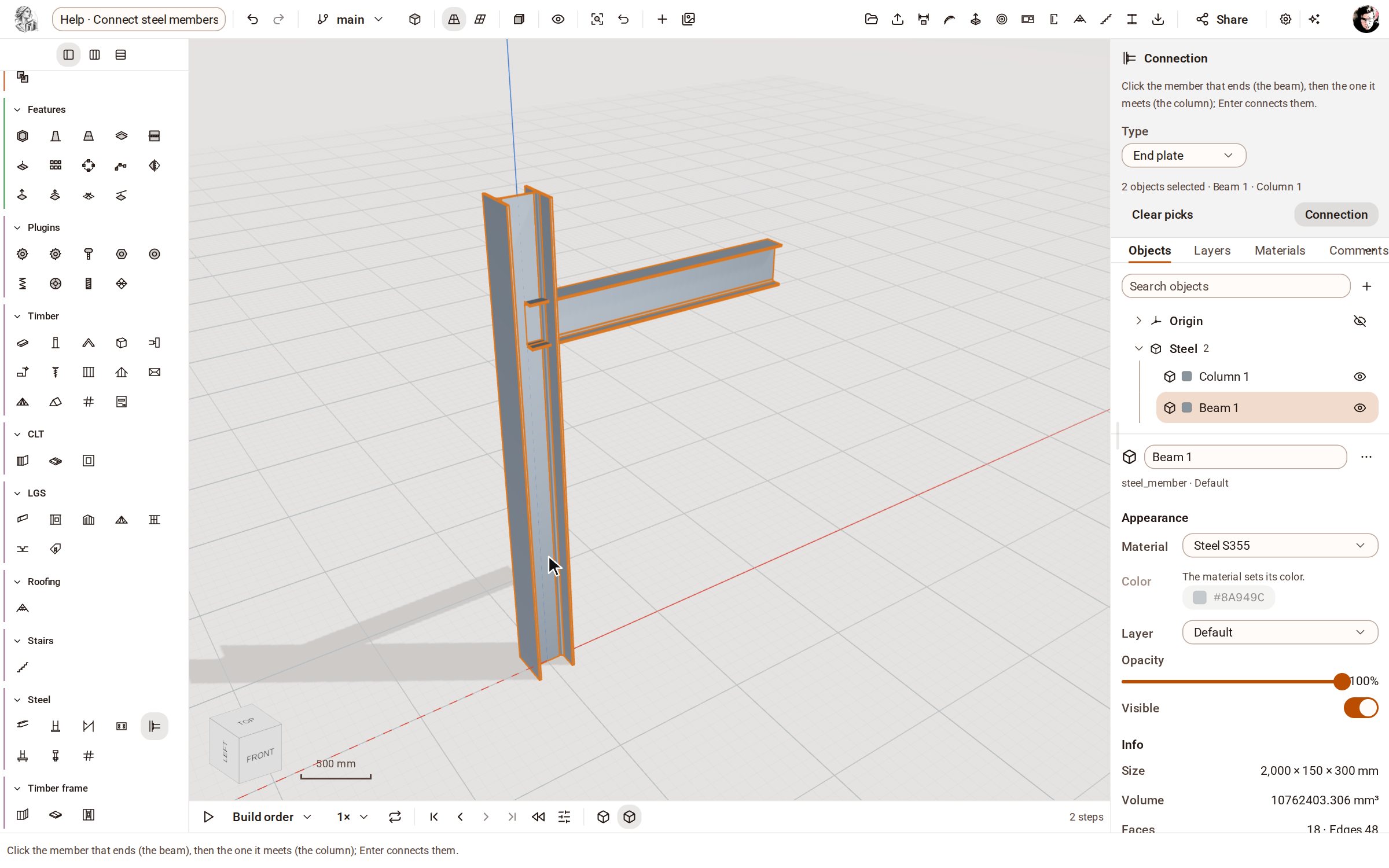The width and height of the screenshot is (1389, 868).
Task: Select the steel Connection tool icon
Action: [x=155, y=726]
